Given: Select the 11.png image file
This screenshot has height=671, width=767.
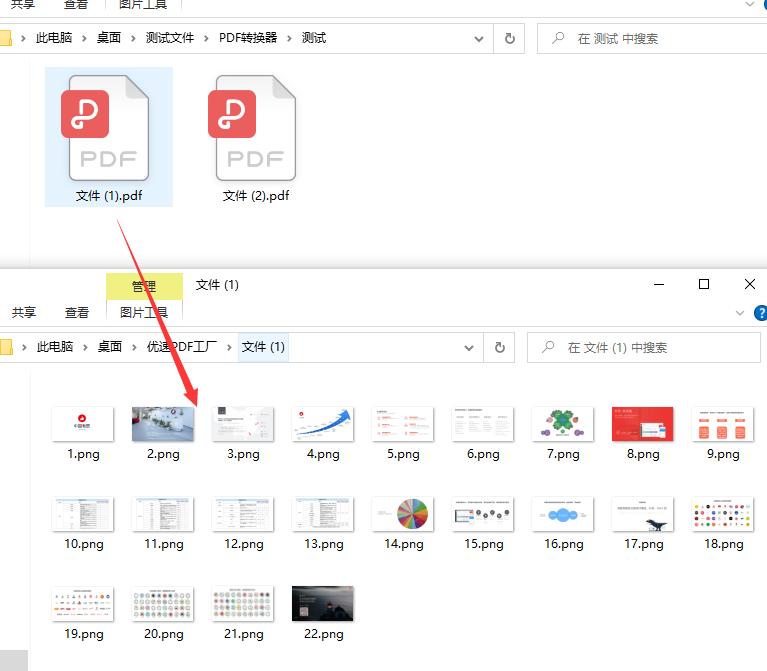Looking at the screenshot, I should (163, 514).
